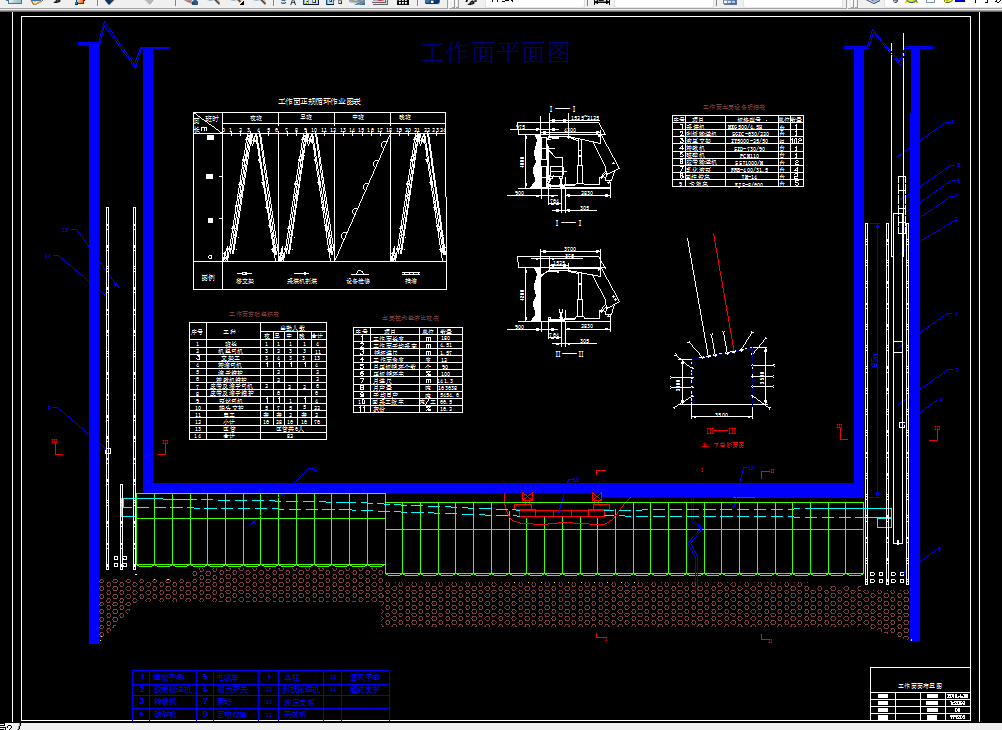Select 电缆车 in the numbered legend table
The width and height of the screenshot is (1002, 730).
(227, 677)
